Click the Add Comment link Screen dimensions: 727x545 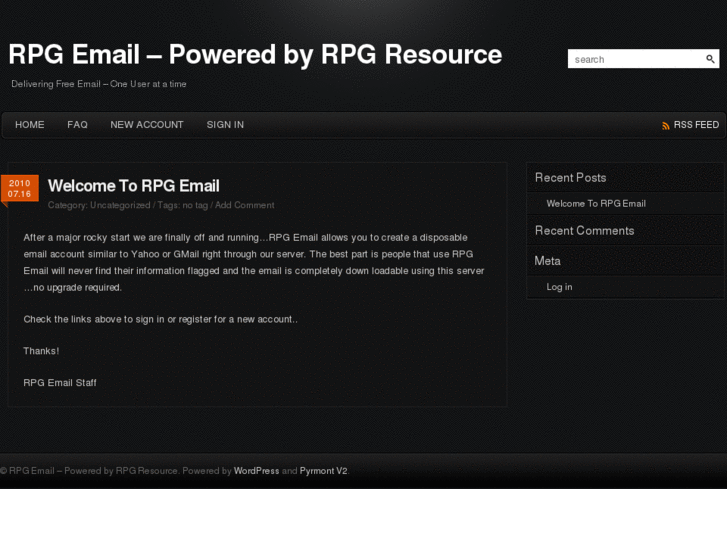[244, 205]
